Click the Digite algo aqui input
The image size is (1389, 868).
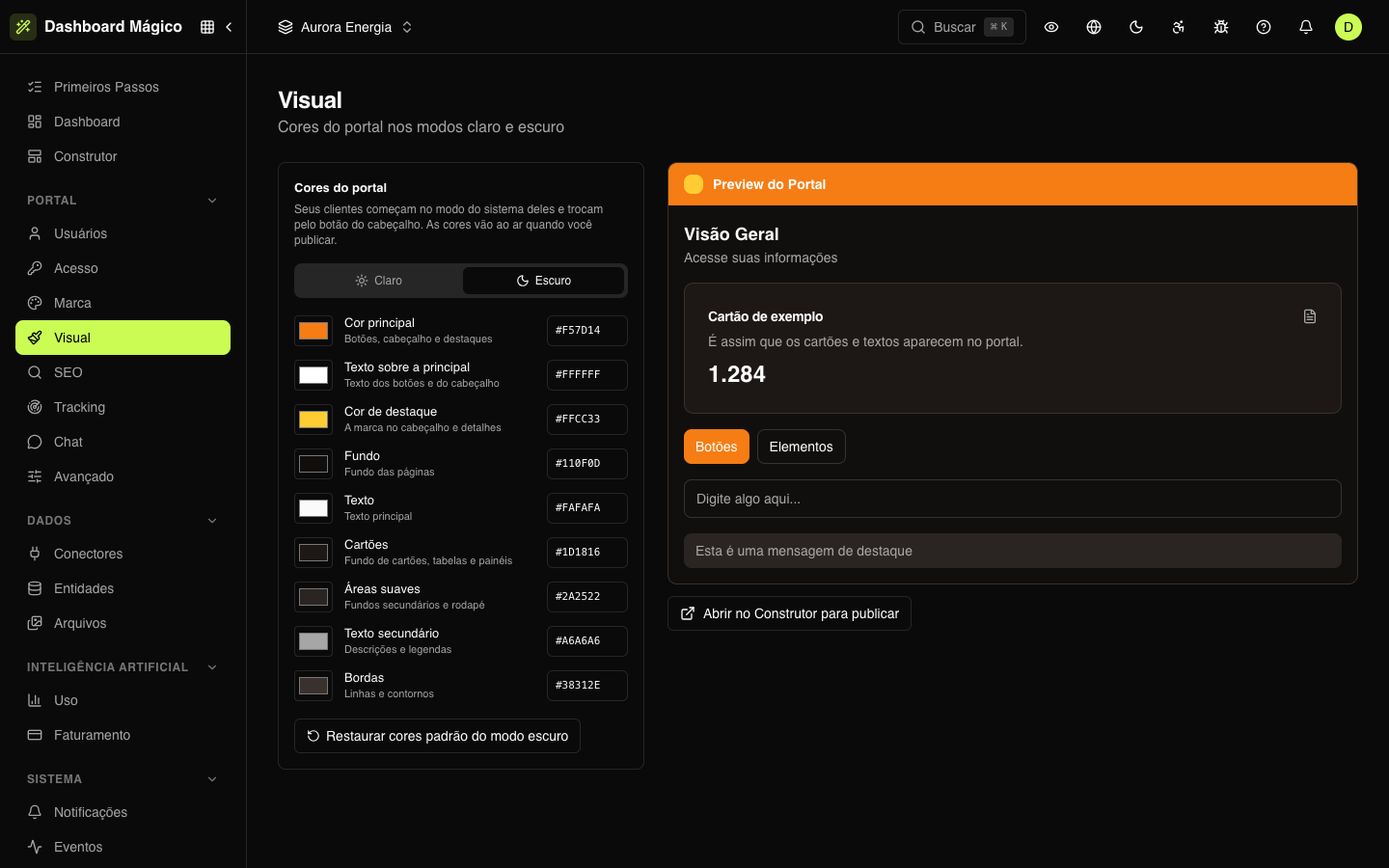pos(1013,499)
